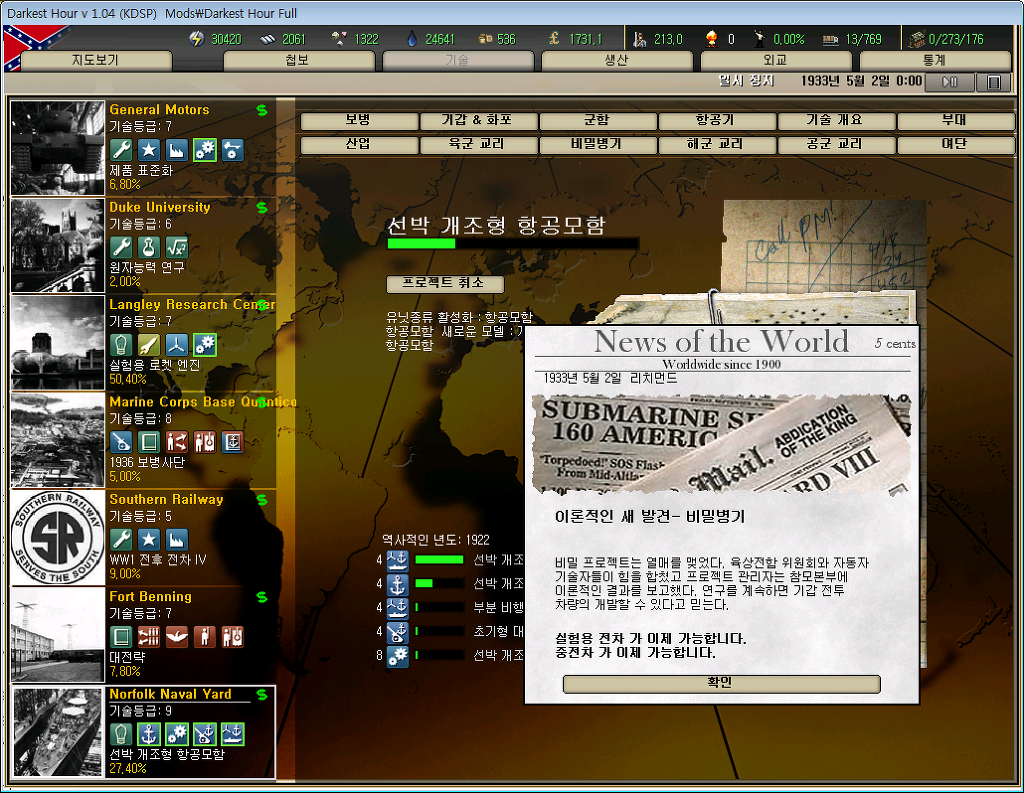Viewport: 1024px width, 793px height.
Task: Open the 보병 infantry tech category
Action: point(359,121)
